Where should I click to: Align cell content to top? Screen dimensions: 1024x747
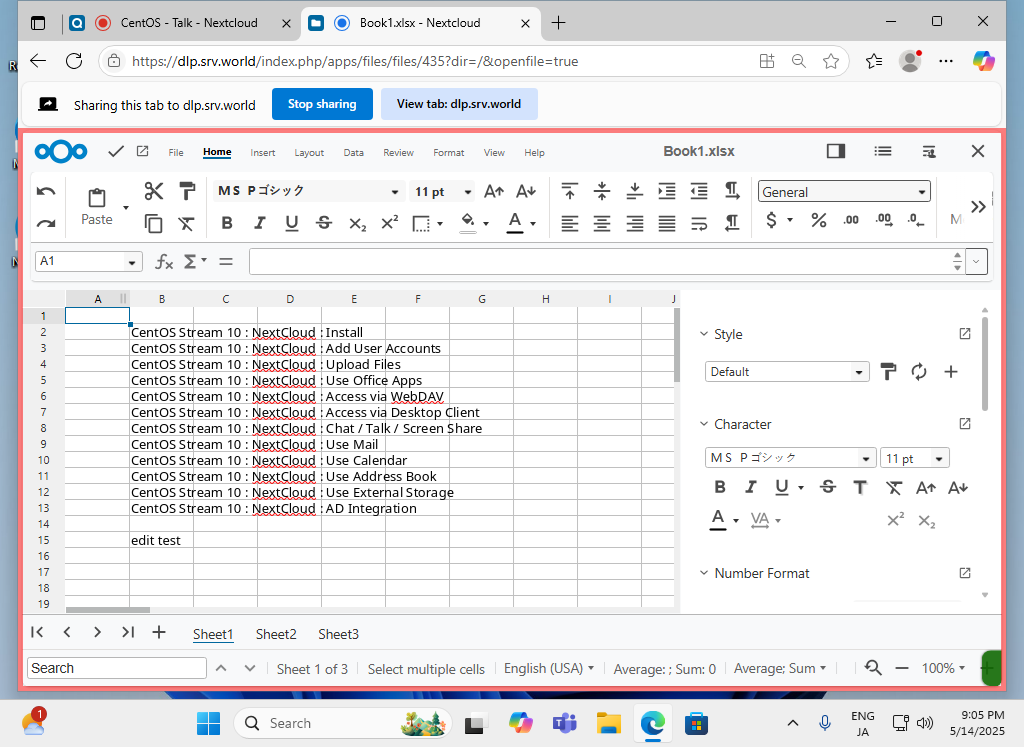tap(569, 191)
